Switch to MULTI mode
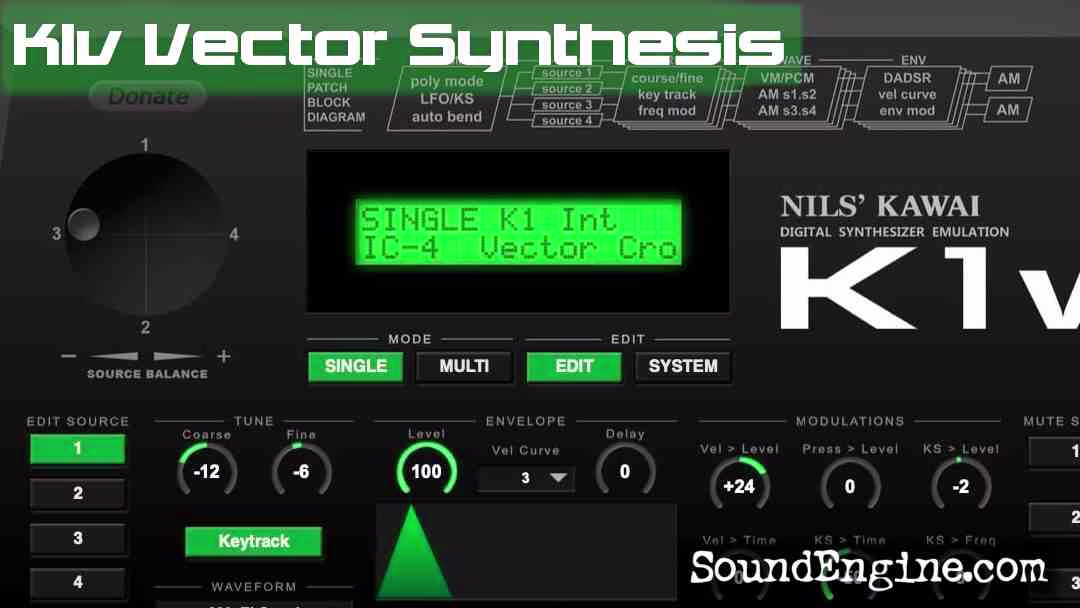The image size is (1080, 608). 464,366
